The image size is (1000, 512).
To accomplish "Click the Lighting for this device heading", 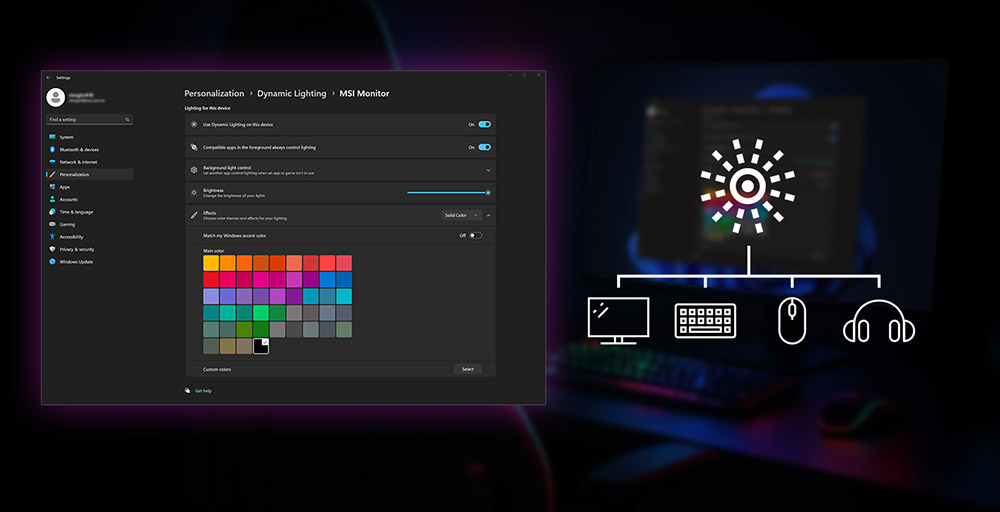I will tap(207, 108).
